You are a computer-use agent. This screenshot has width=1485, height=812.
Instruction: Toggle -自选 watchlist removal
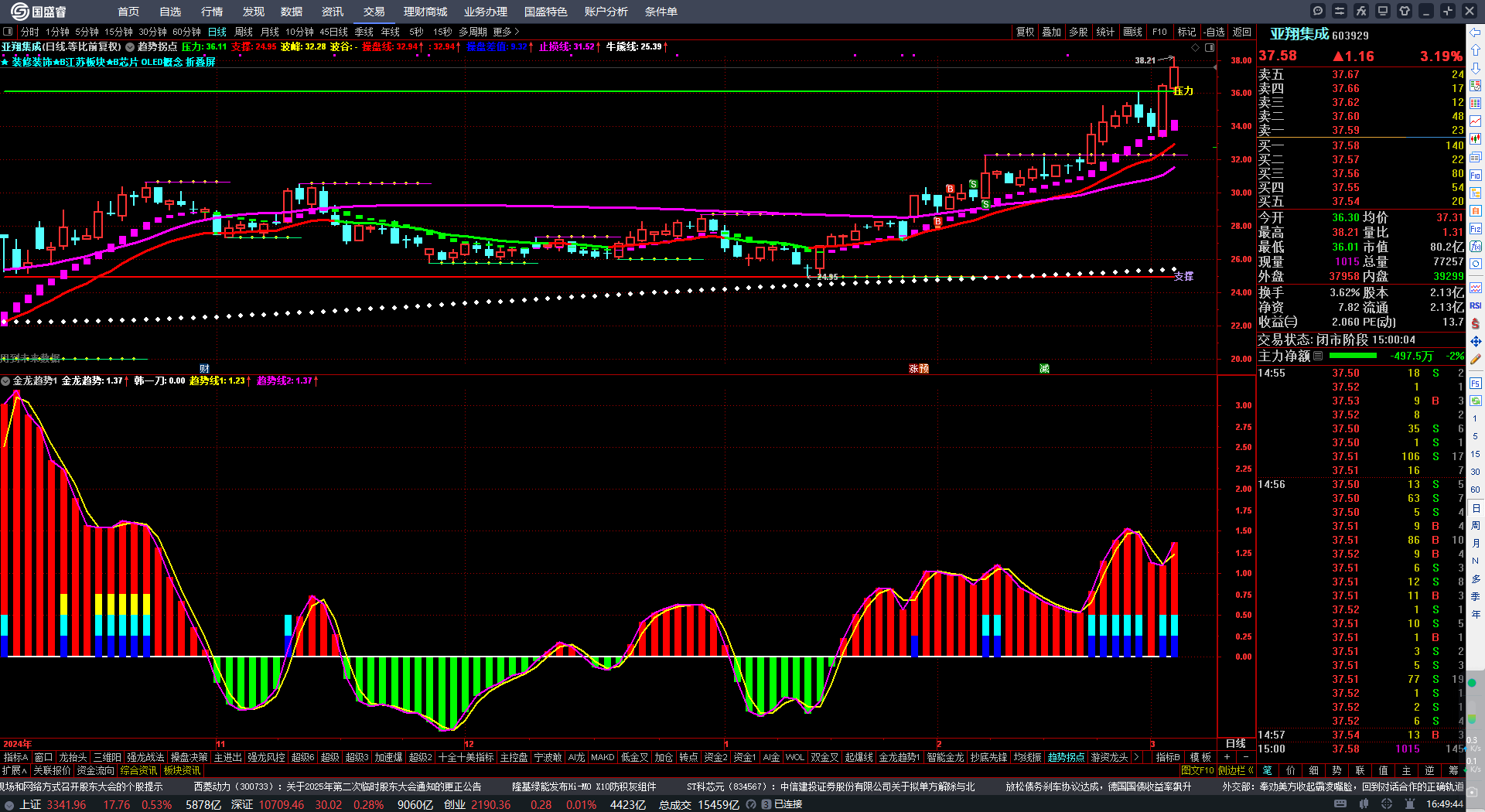tap(1214, 32)
